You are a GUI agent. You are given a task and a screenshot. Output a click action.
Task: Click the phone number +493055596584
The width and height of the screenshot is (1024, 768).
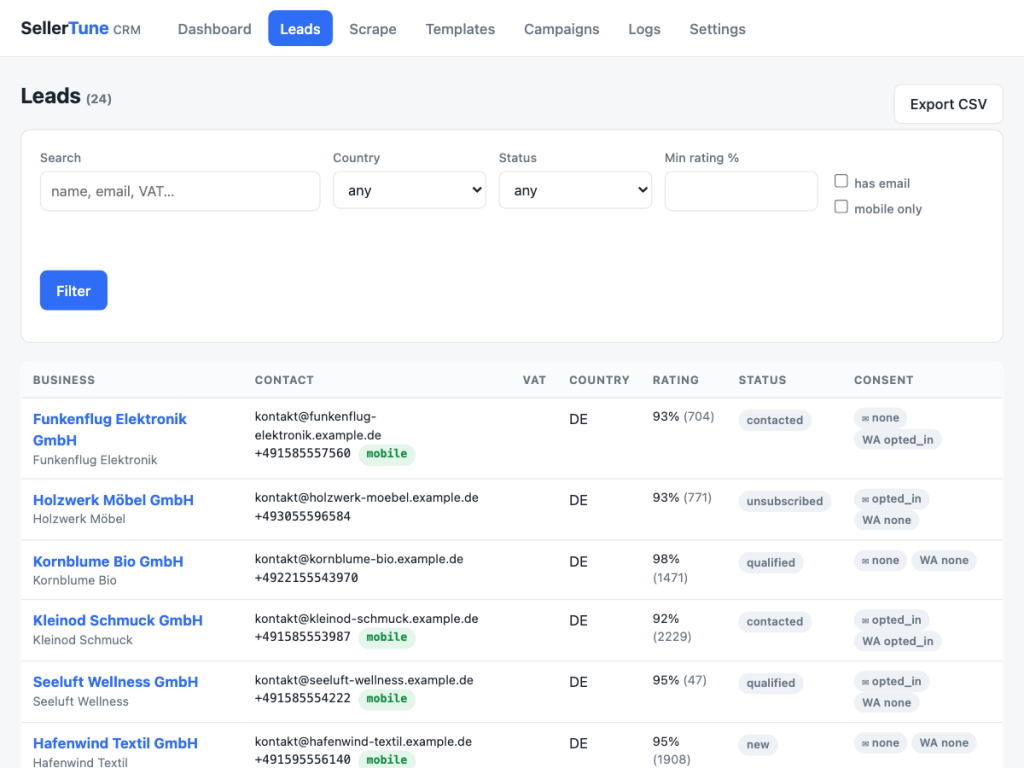pyautogui.click(x=302, y=516)
